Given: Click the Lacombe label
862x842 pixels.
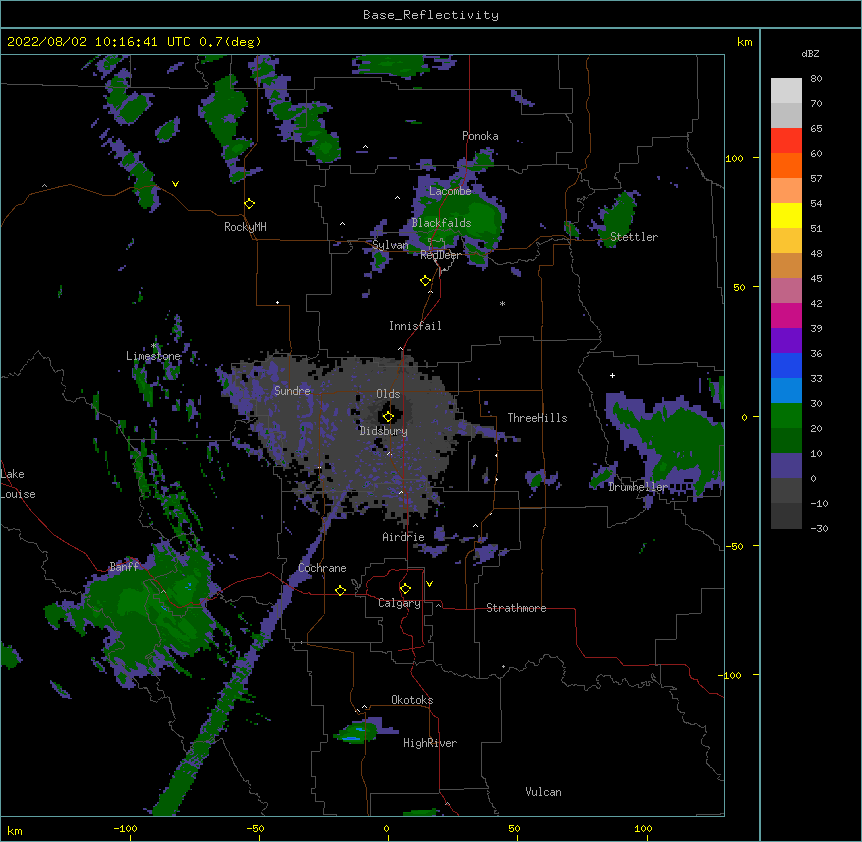Looking at the screenshot, I should 450,191.
